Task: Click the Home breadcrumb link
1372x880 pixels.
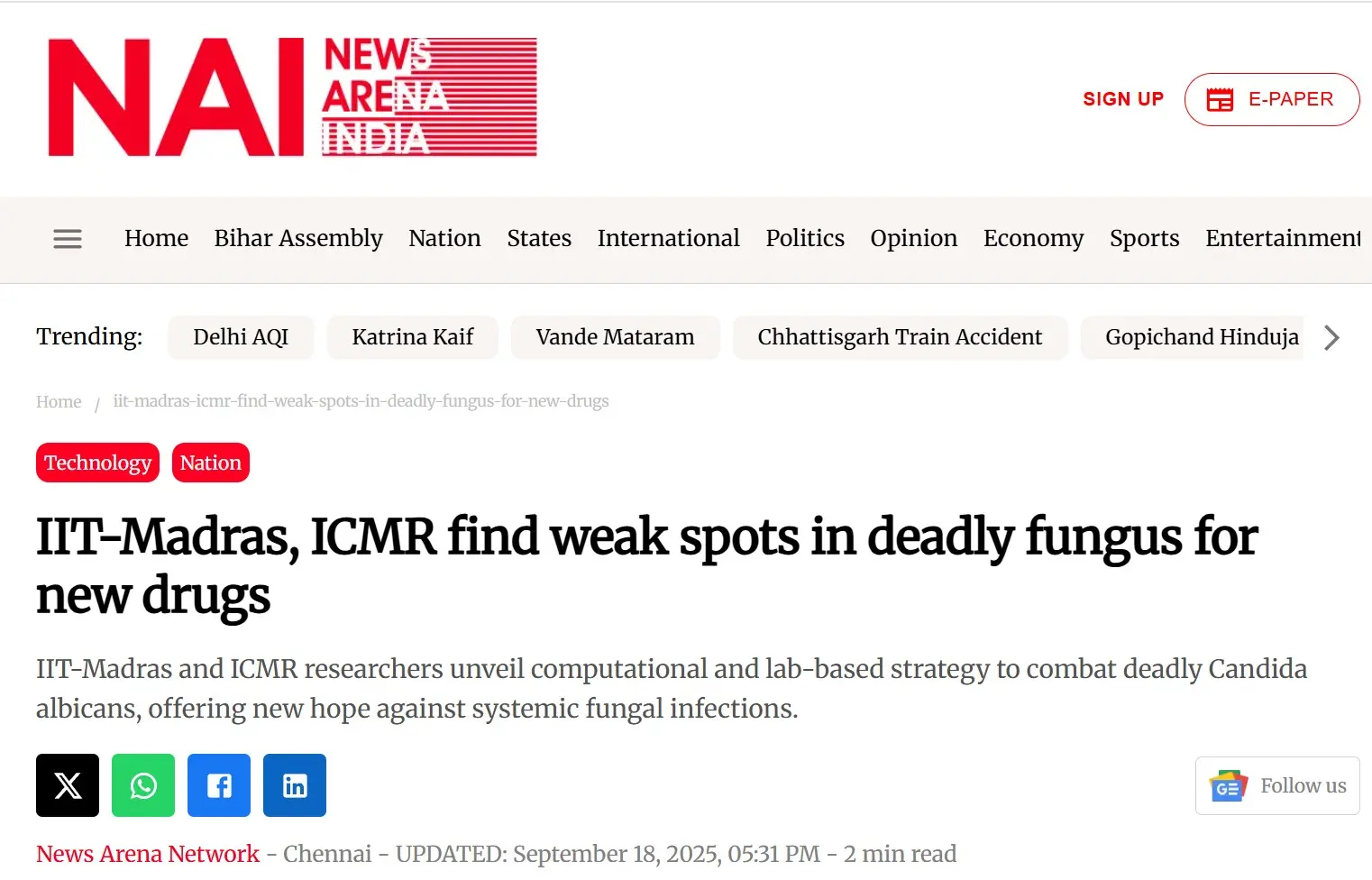Action: point(58,401)
